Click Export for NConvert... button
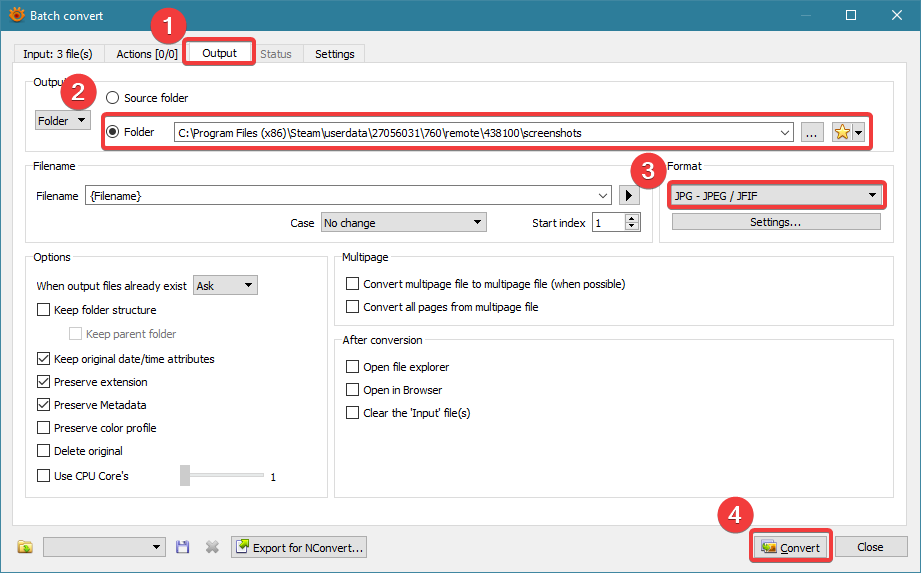The height and width of the screenshot is (573, 921). (x=299, y=547)
